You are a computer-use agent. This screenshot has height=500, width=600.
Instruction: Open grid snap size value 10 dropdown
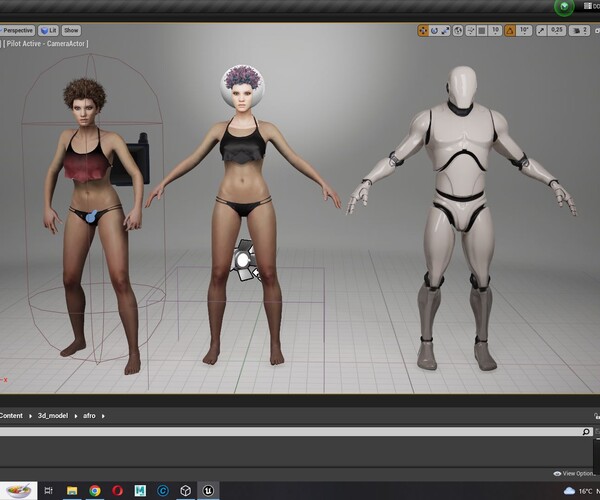(496, 30)
